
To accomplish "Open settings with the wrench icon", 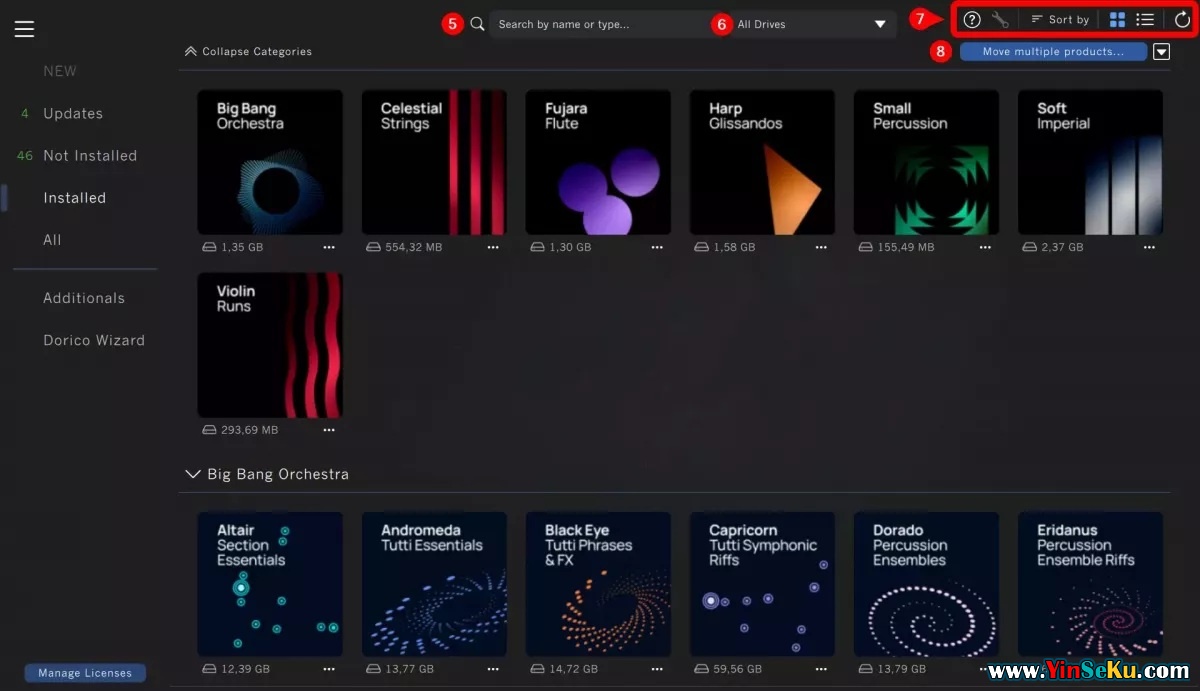I will coord(1000,20).
